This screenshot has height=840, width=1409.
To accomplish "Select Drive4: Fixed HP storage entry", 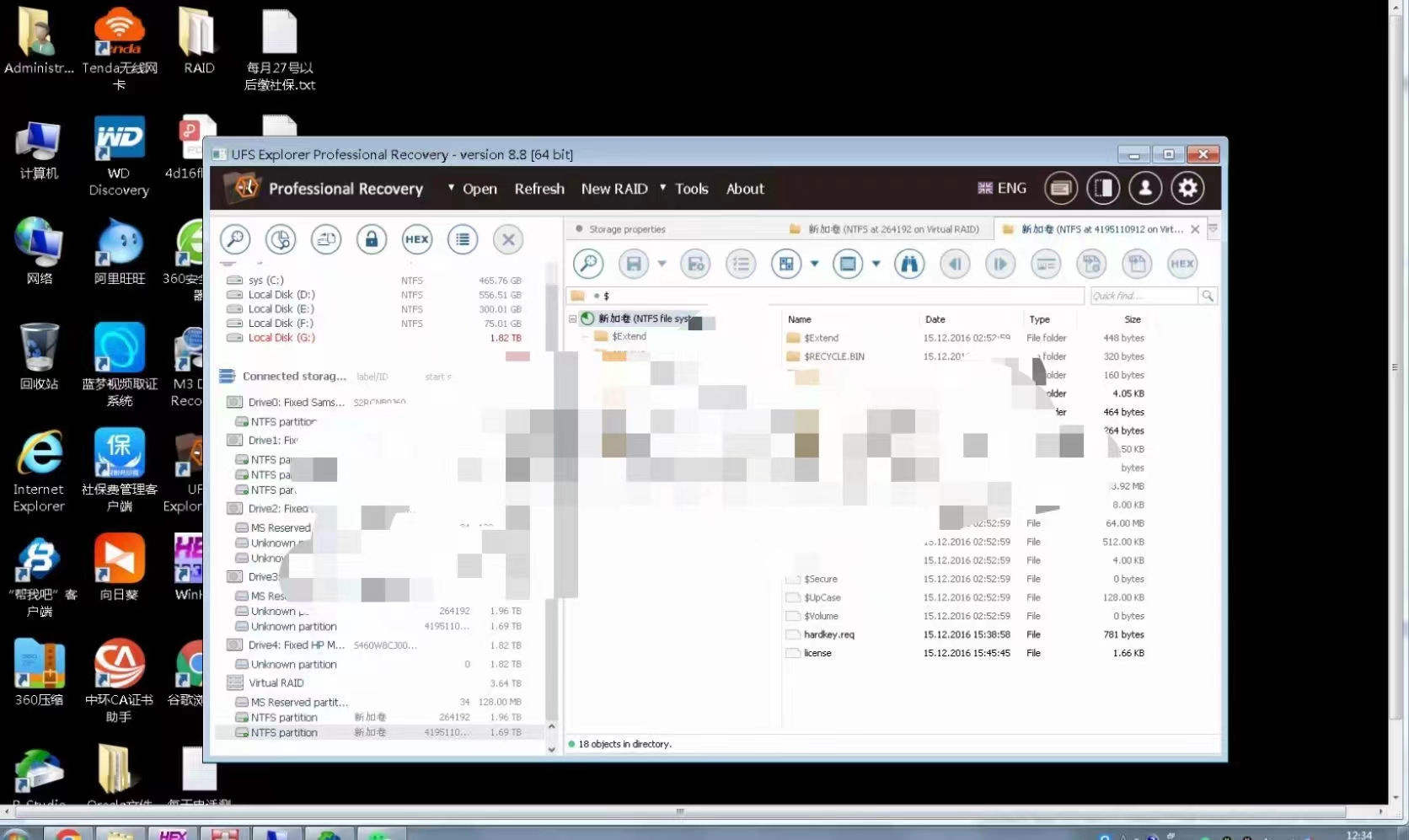I will tap(376, 645).
